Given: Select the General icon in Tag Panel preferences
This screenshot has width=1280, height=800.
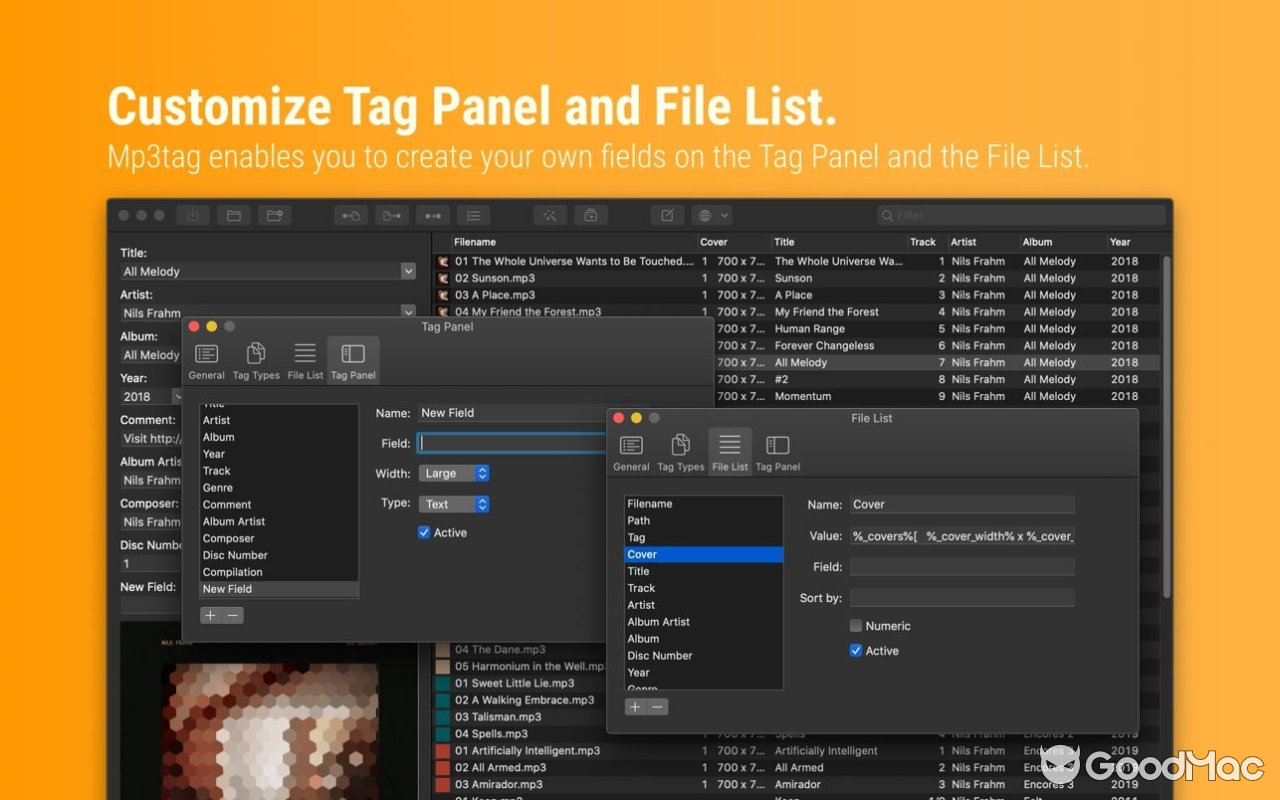Looking at the screenshot, I should click(x=206, y=358).
